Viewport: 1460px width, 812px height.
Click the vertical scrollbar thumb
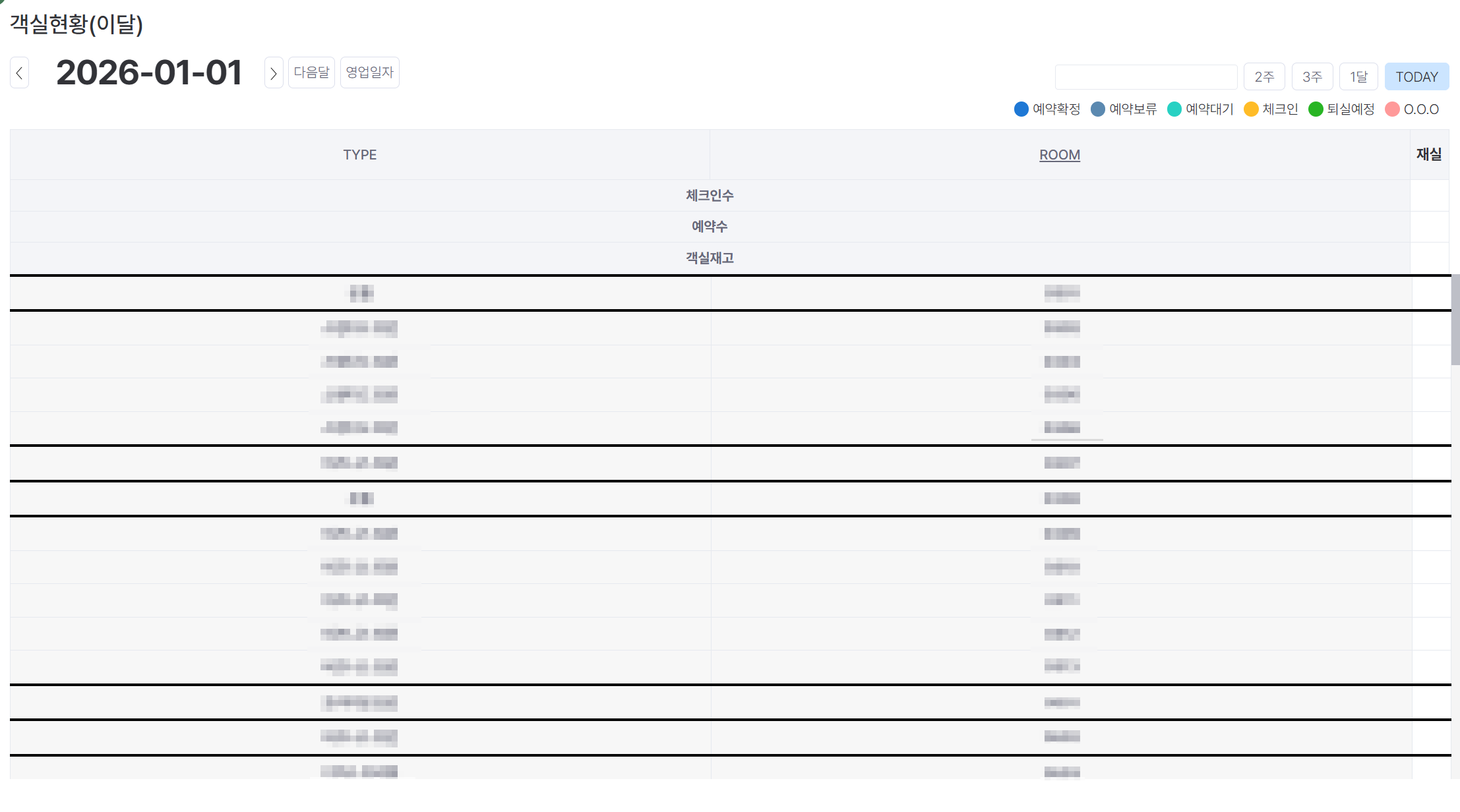[1455, 320]
